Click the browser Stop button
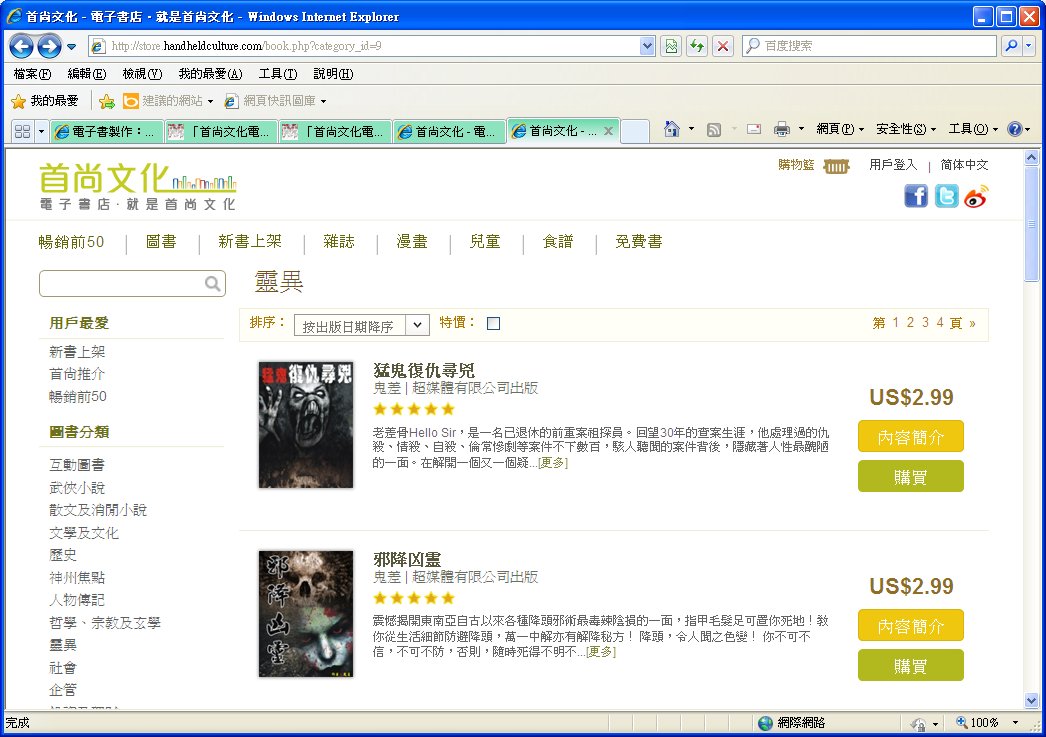Screen dimensions: 1046x737 (722, 46)
